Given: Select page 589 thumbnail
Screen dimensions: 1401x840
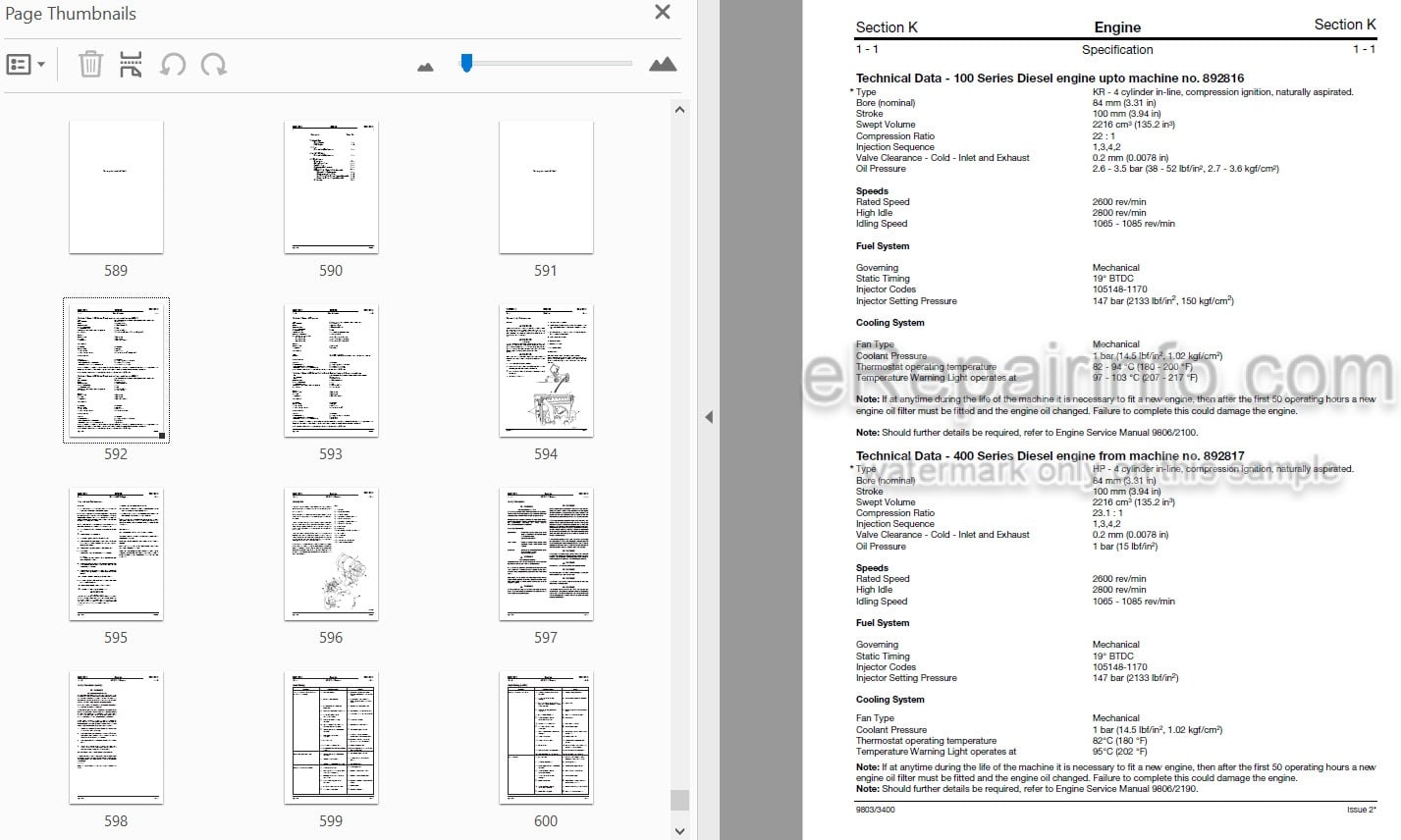Looking at the screenshot, I should tap(116, 187).
